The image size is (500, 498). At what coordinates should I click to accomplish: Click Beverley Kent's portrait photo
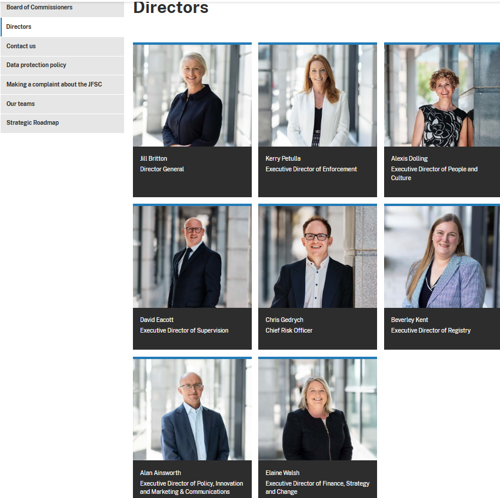pos(442,257)
